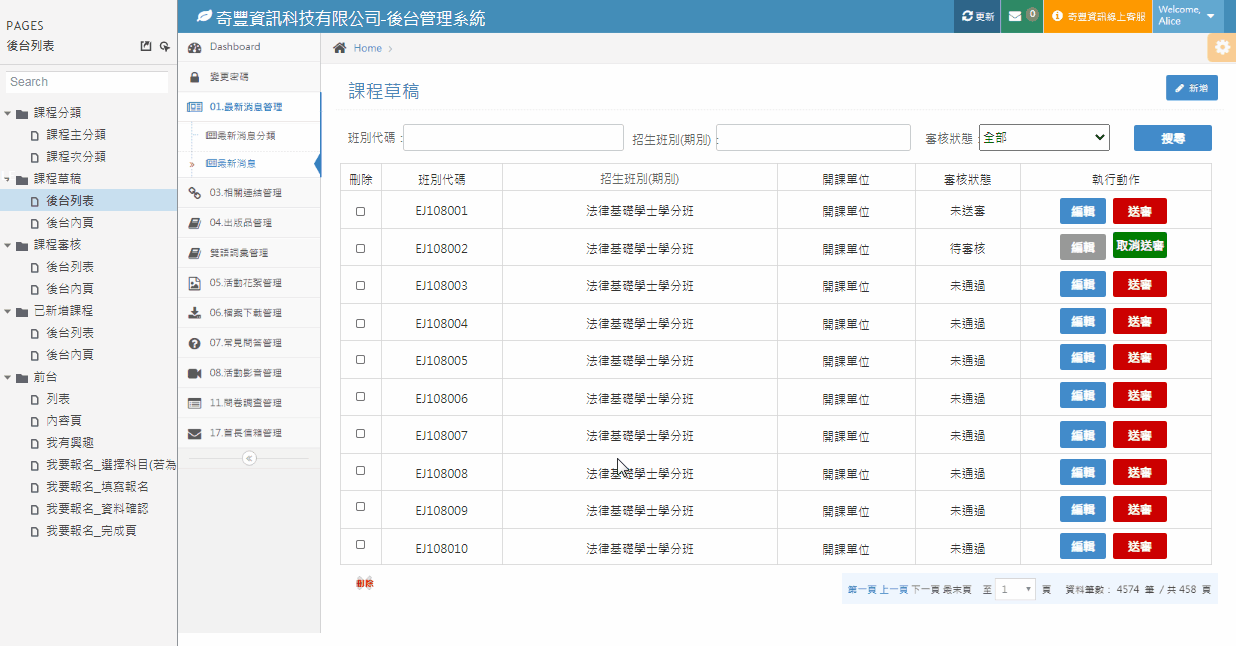This screenshot has width=1236, height=646.
Task: Tick the delete checkbox for EJ108010
Action: click(361, 545)
